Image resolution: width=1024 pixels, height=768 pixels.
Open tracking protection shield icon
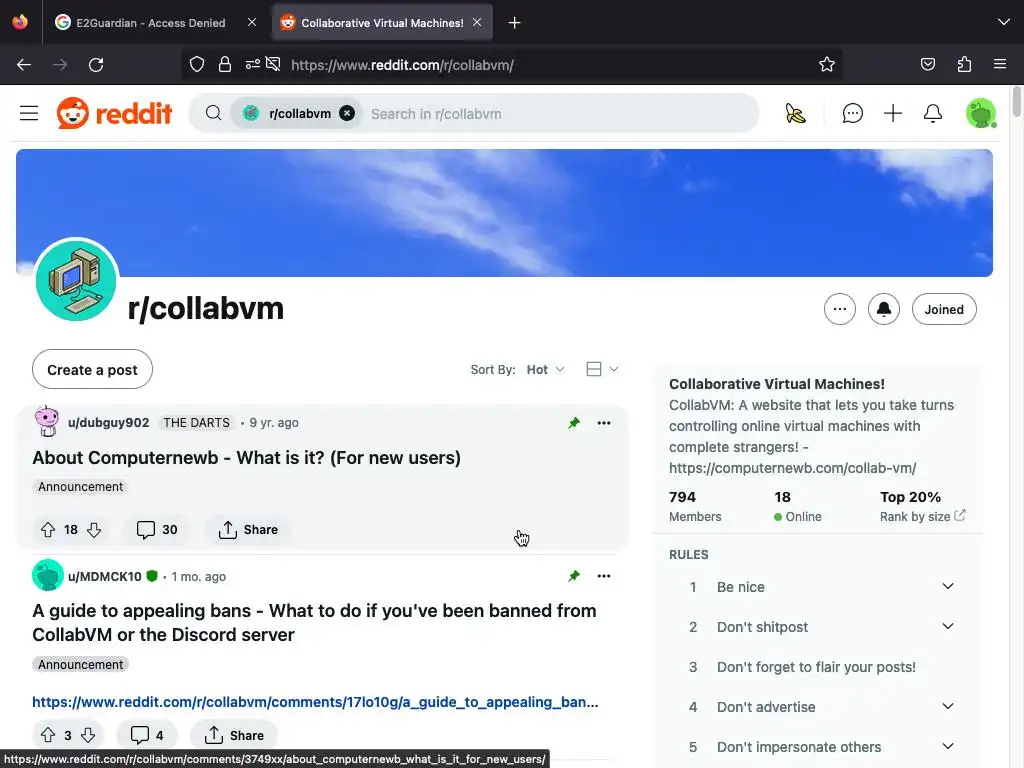(197, 64)
